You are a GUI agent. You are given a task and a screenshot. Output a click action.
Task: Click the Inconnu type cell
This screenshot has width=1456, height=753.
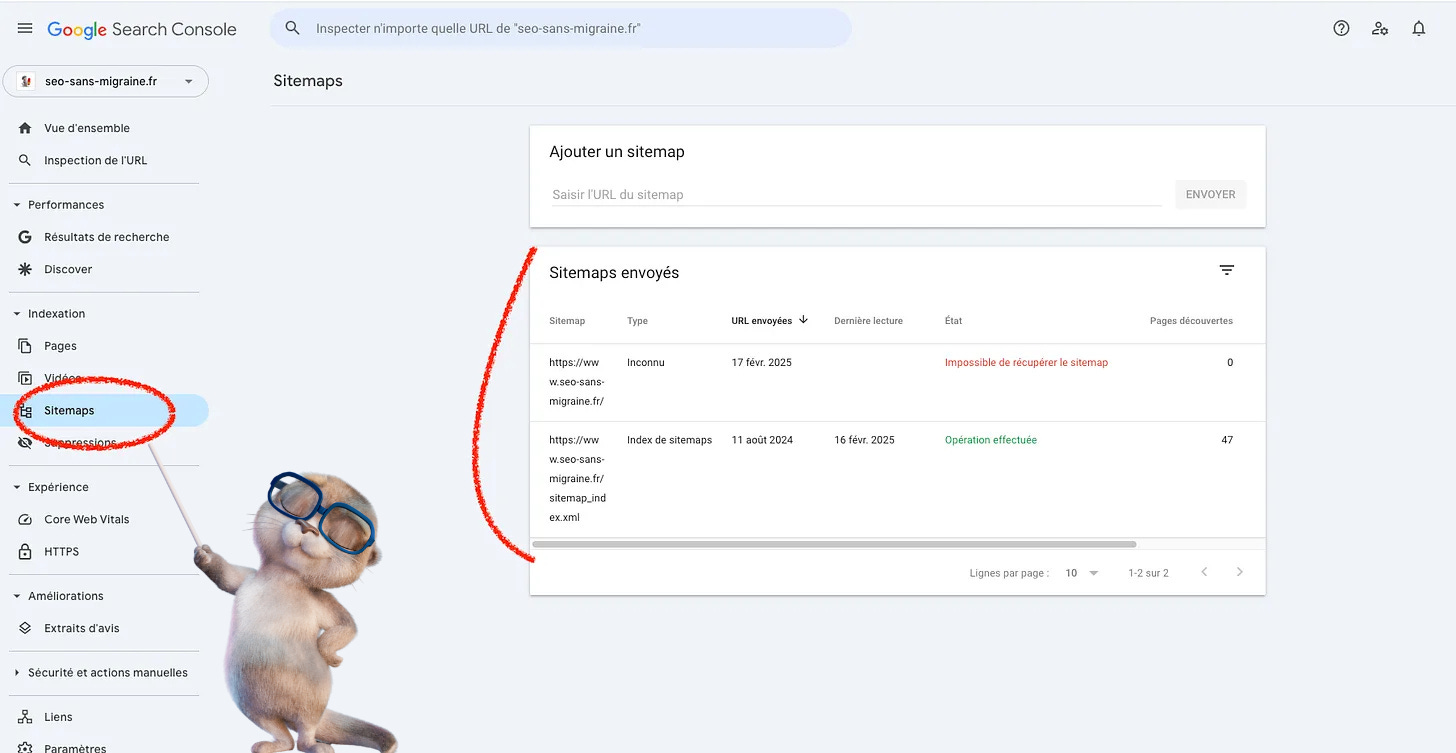pyautogui.click(x=645, y=362)
